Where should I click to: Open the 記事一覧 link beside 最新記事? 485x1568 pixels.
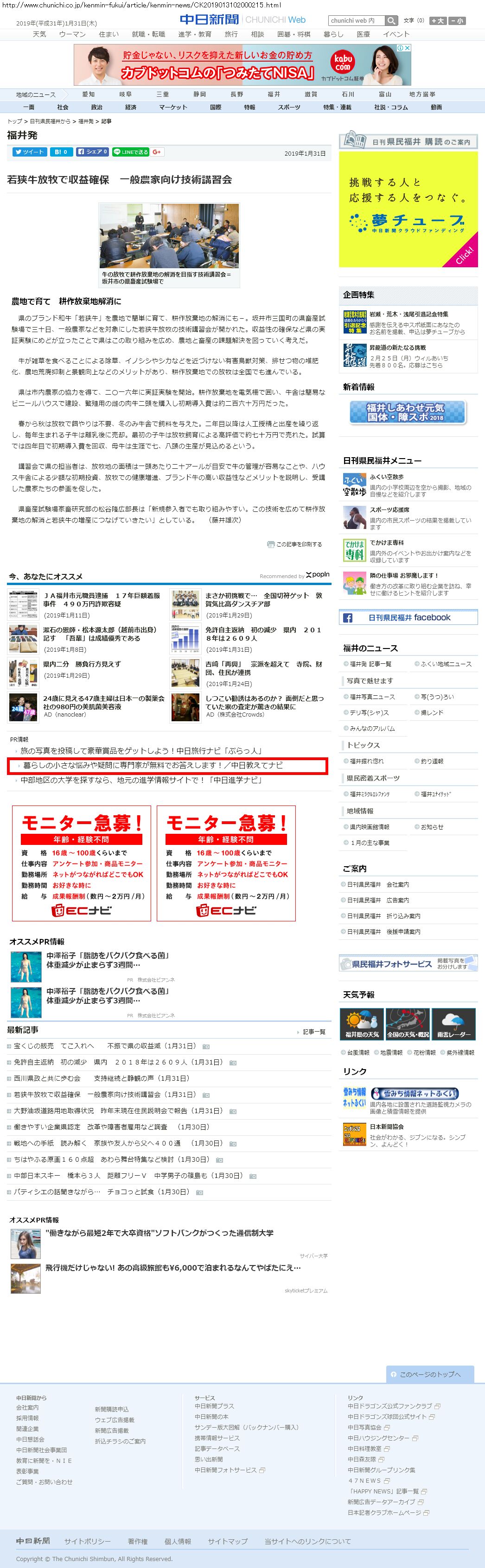point(314,1032)
